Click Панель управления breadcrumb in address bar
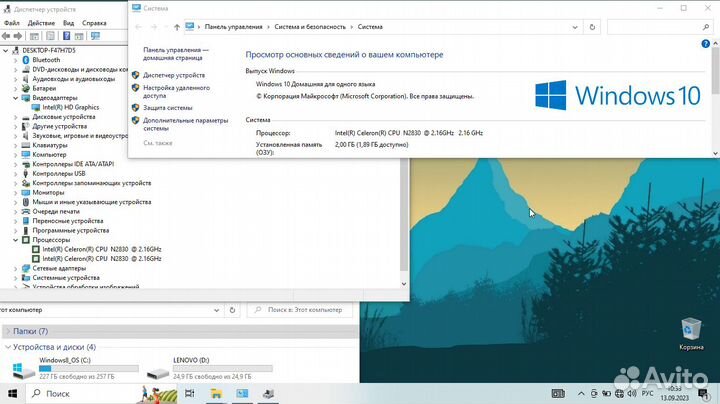The height and width of the screenshot is (404, 720). [x=233, y=27]
